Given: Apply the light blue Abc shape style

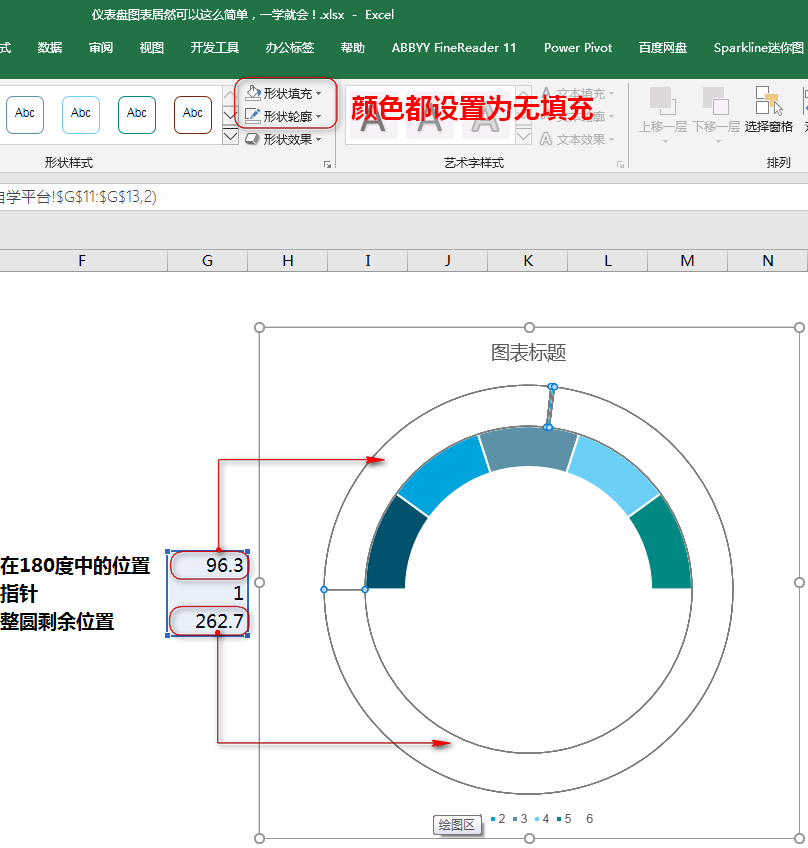Looking at the screenshot, I should [x=81, y=114].
